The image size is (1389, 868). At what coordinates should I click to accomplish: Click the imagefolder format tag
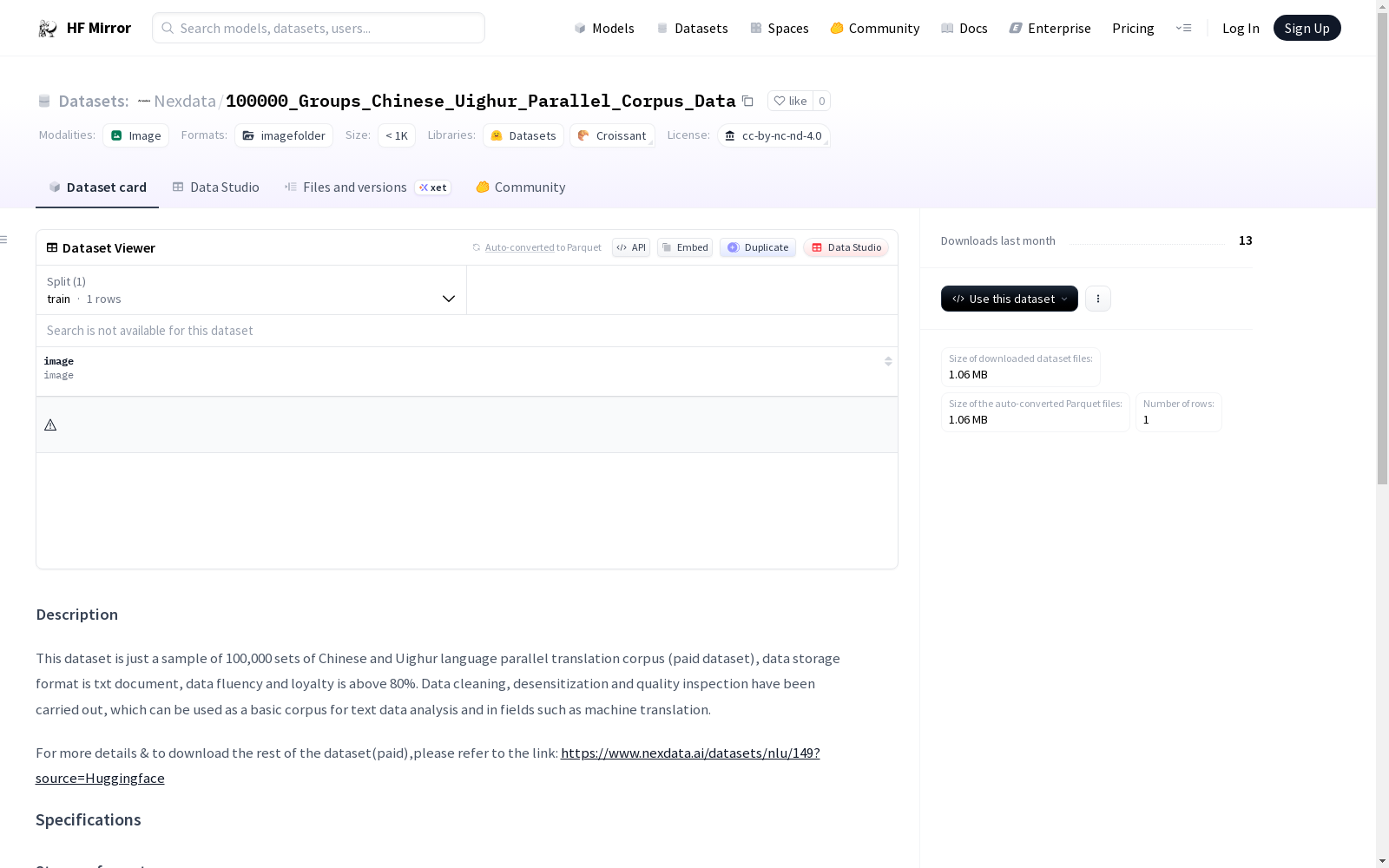coord(284,135)
